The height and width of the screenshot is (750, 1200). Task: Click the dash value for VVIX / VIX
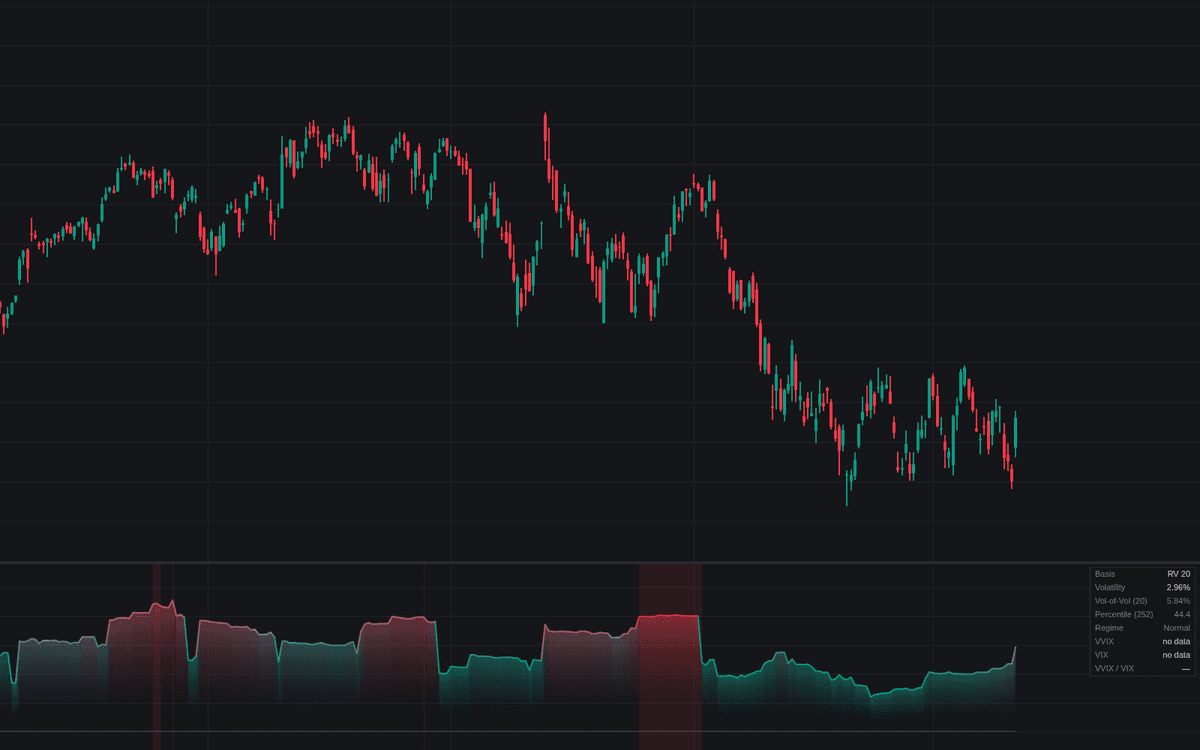[x=1186, y=668]
